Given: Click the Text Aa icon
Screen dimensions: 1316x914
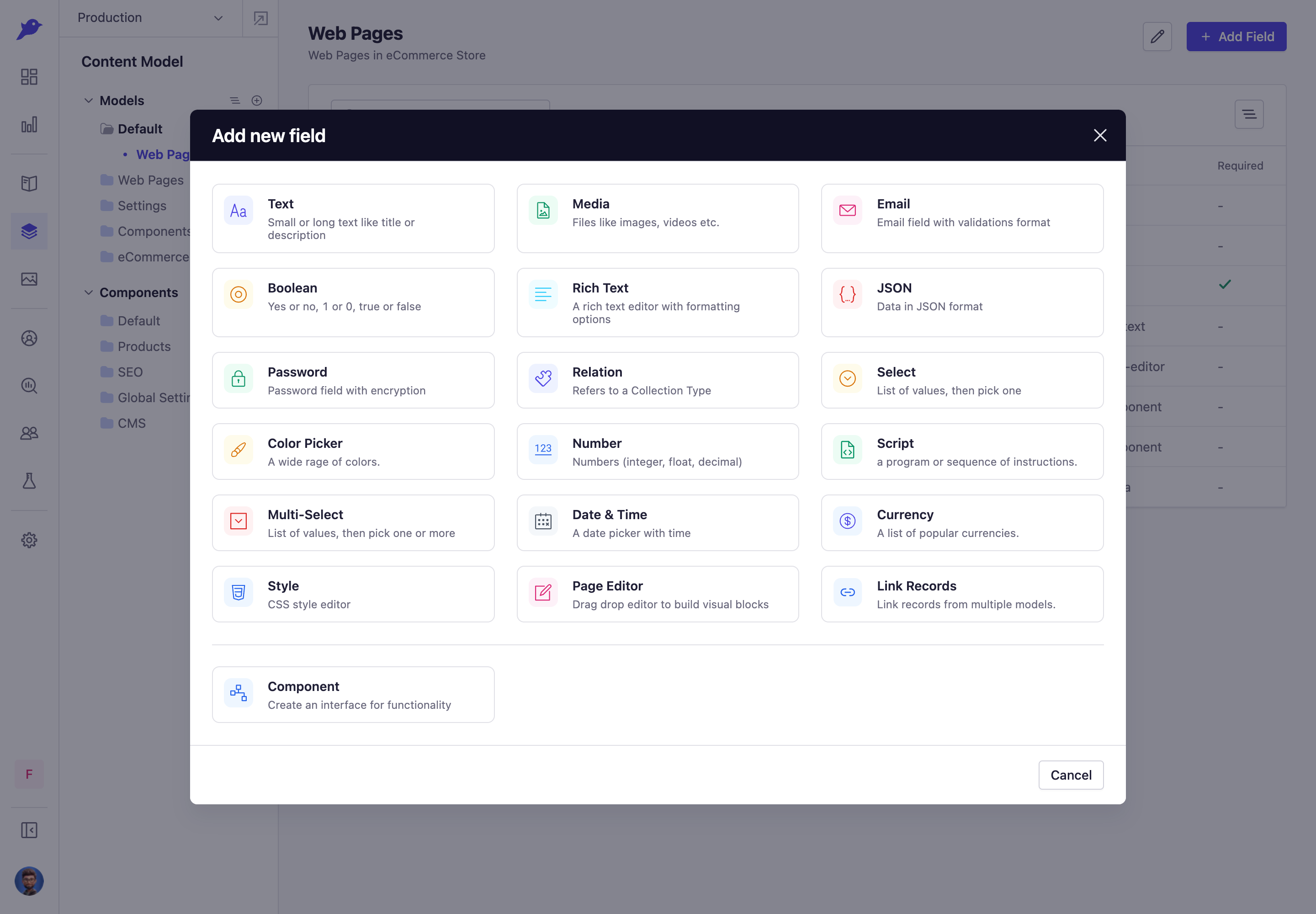Looking at the screenshot, I should (x=238, y=210).
